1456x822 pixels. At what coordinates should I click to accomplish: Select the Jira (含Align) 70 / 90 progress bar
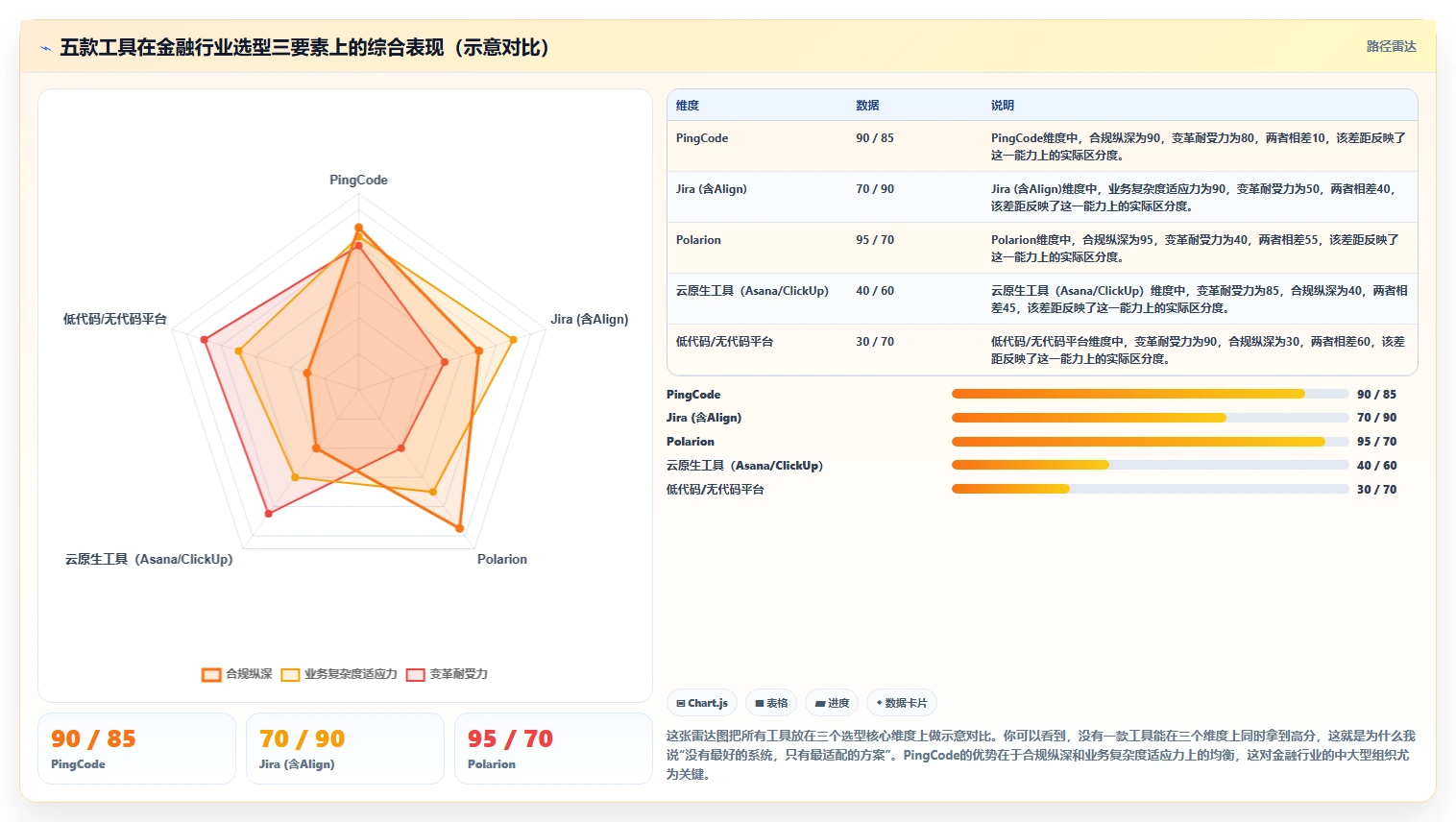coord(1150,418)
